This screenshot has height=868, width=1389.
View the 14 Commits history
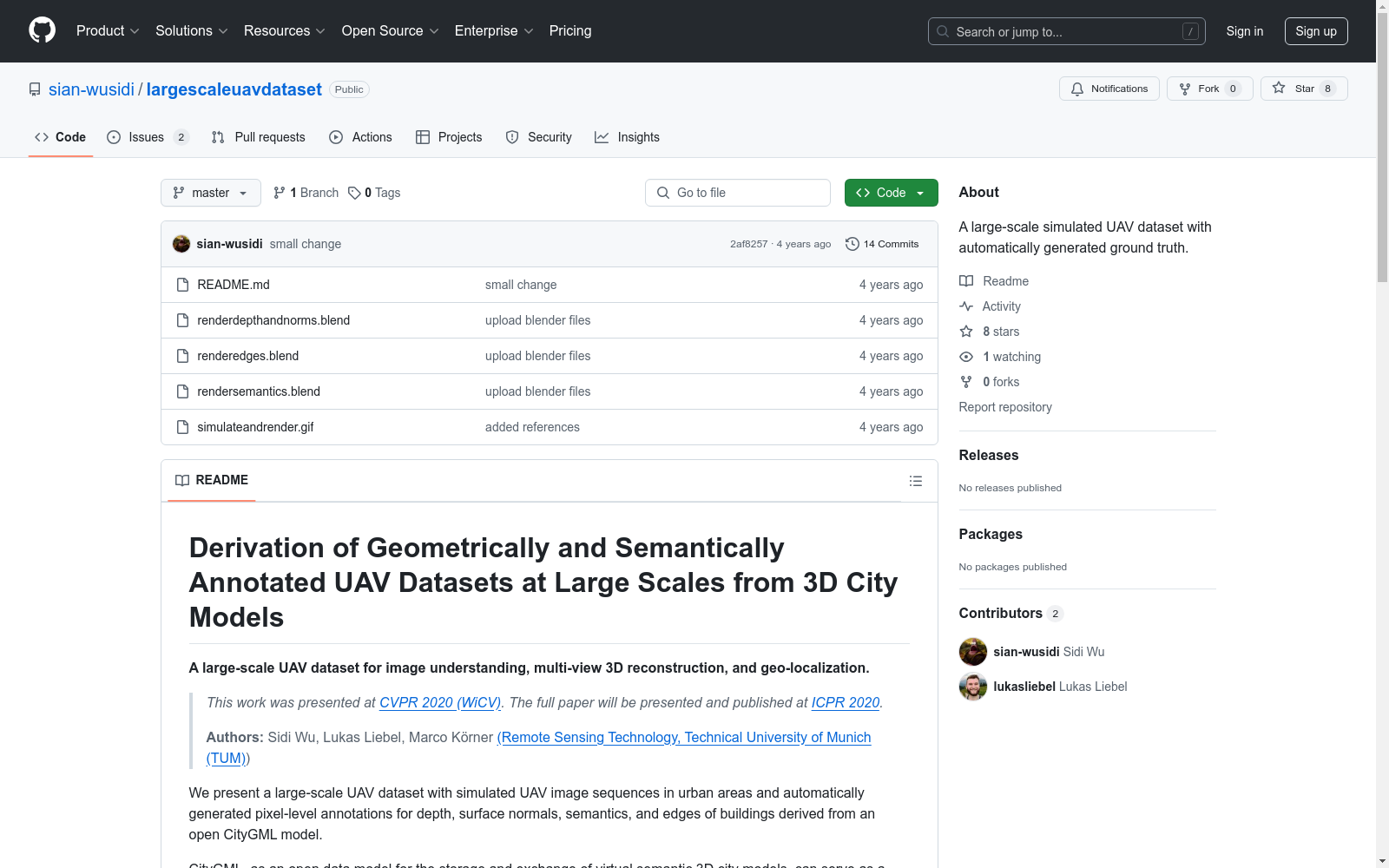pyautogui.click(x=883, y=244)
